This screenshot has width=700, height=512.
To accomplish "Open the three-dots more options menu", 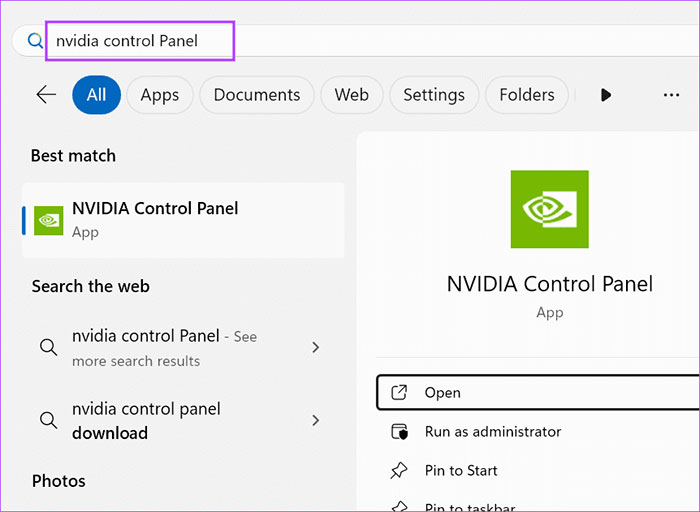I will [671, 95].
